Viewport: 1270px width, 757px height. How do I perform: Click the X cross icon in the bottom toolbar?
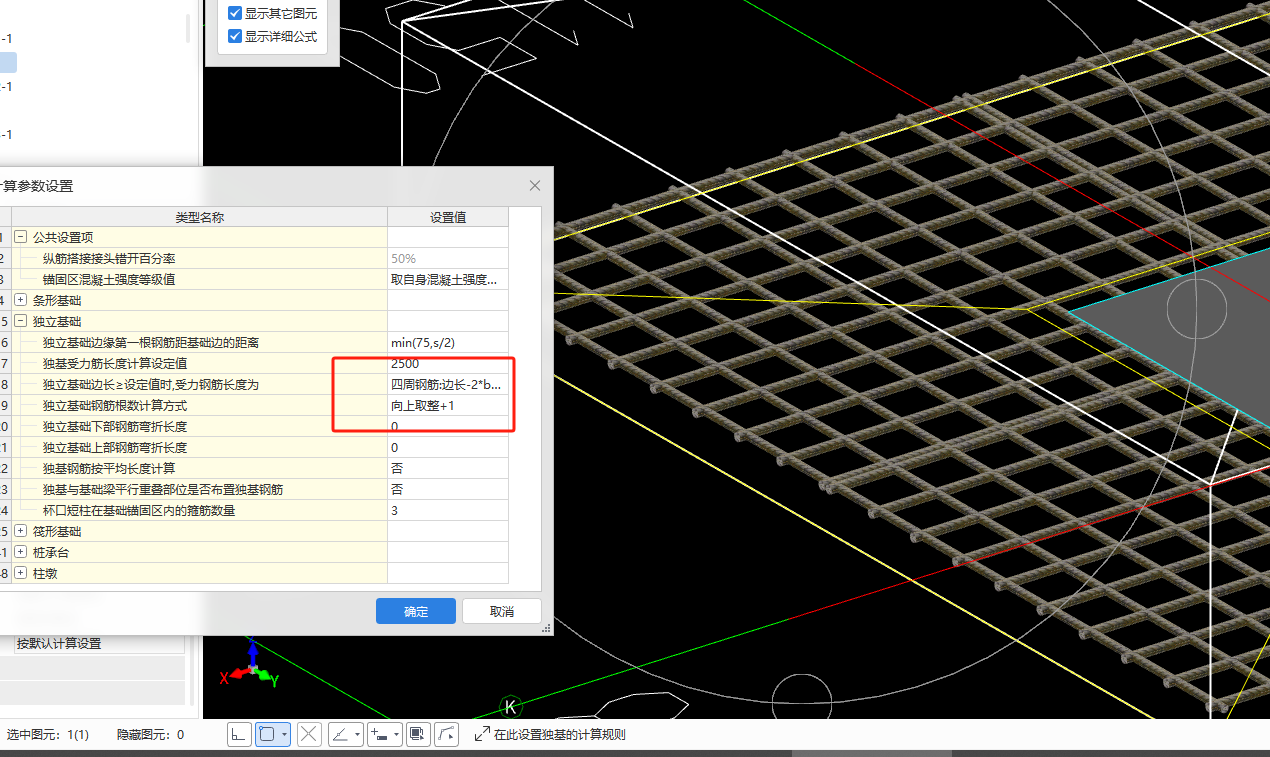click(x=309, y=734)
